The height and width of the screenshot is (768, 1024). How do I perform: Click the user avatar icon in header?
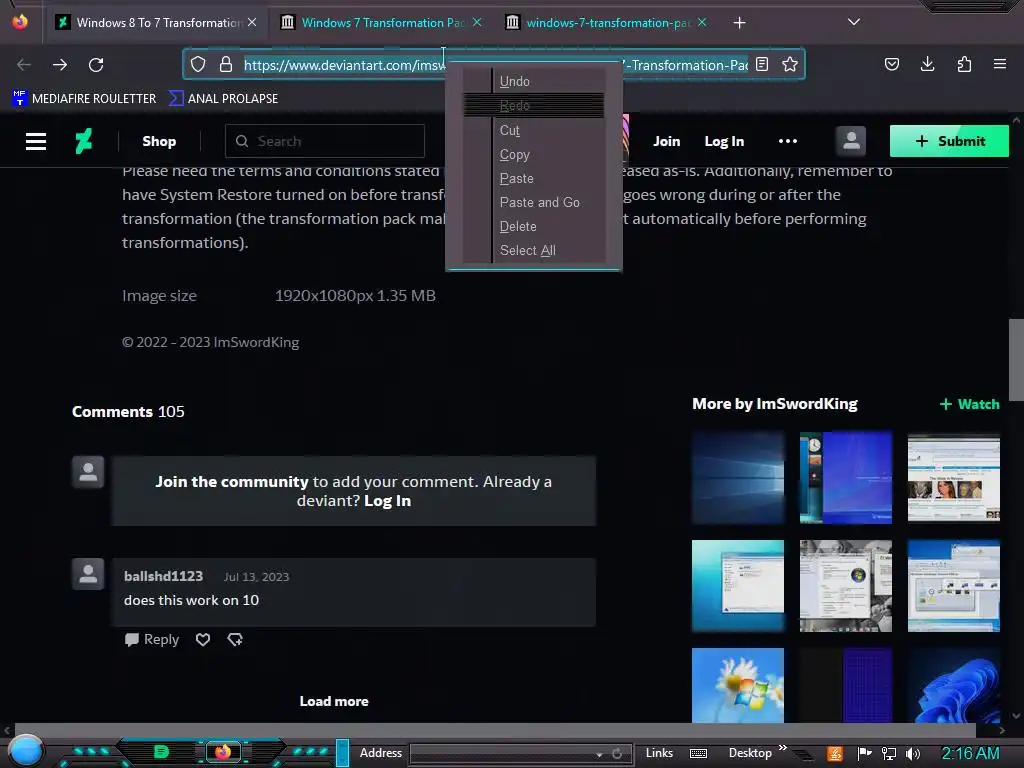pyautogui.click(x=851, y=141)
